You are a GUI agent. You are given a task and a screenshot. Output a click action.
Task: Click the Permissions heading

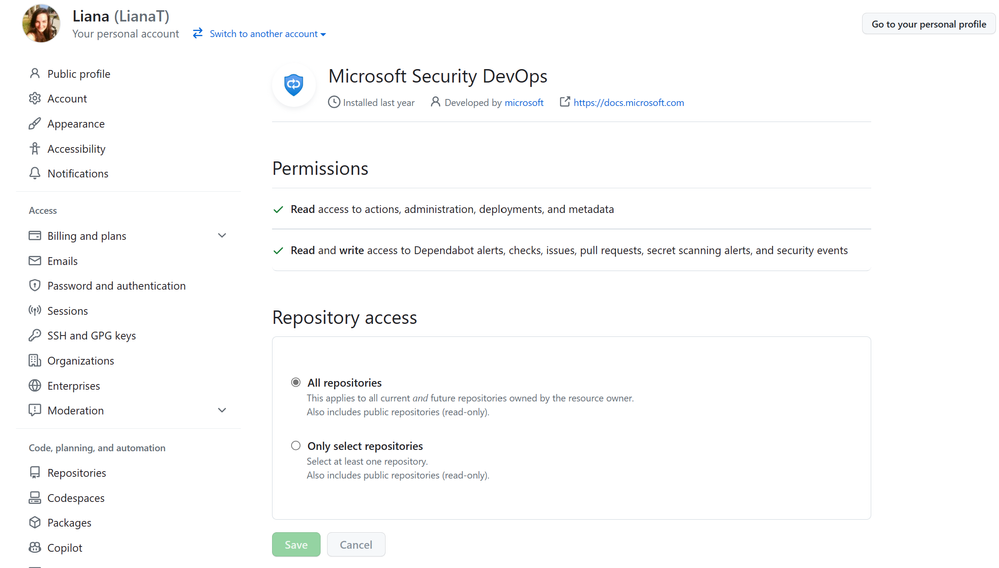point(320,169)
